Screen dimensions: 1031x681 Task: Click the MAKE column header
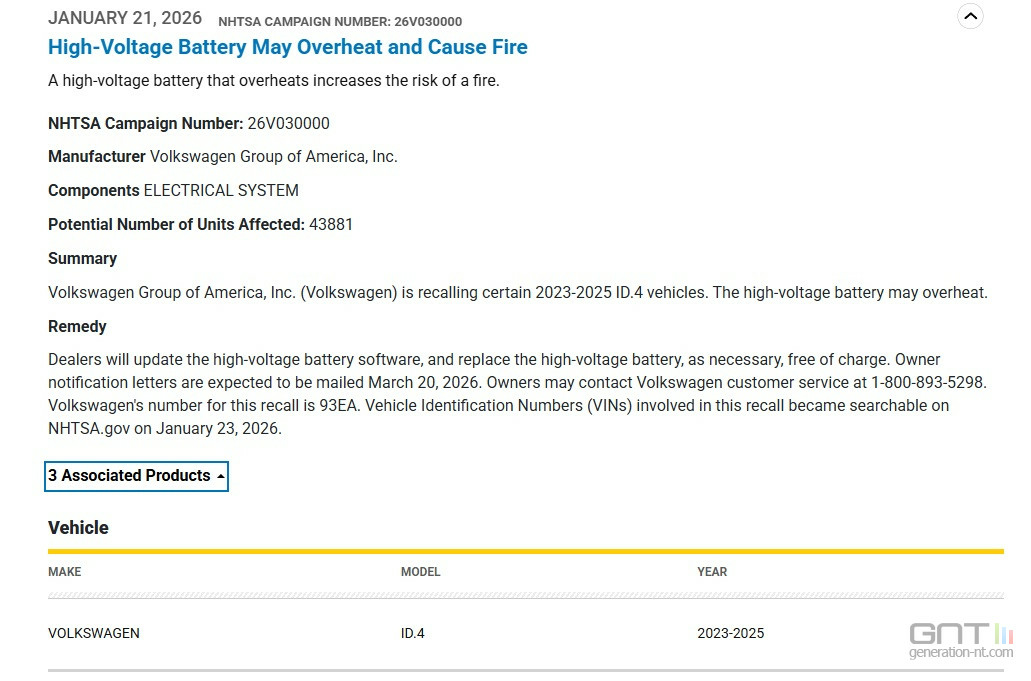65,572
